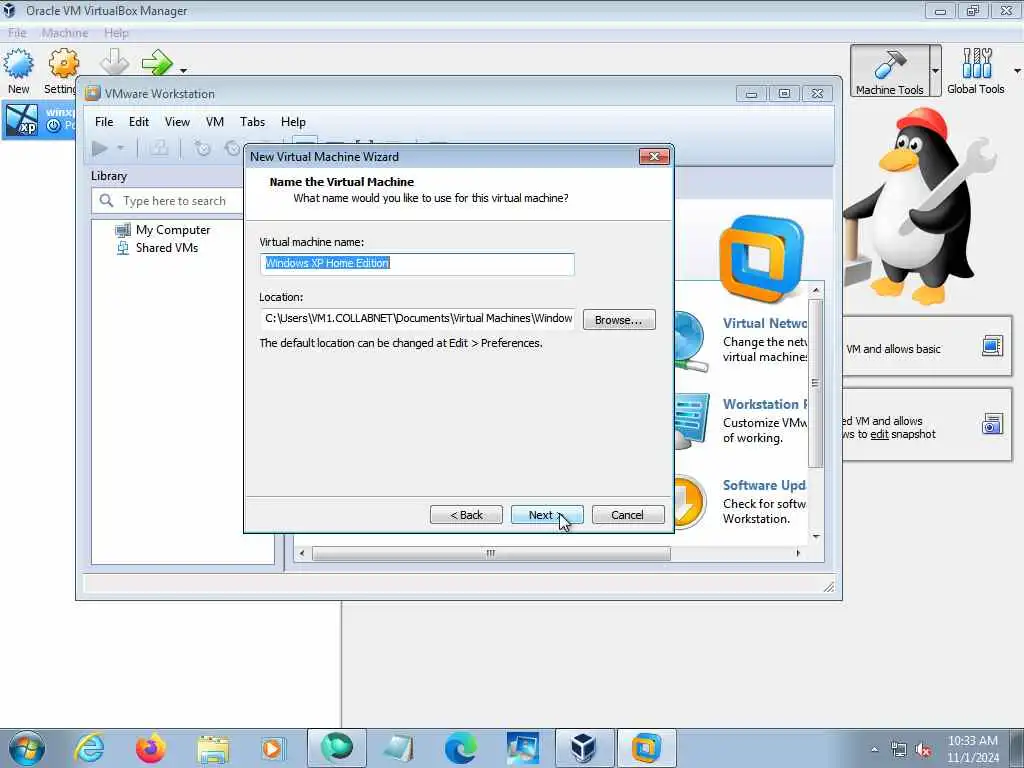Click the grey Discard arrow in VirtualBox

[114, 63]
